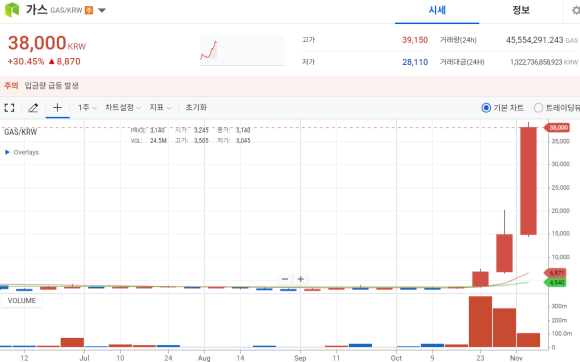
Task: Click the 초기화 reset button
Action: tap(196, 108)
